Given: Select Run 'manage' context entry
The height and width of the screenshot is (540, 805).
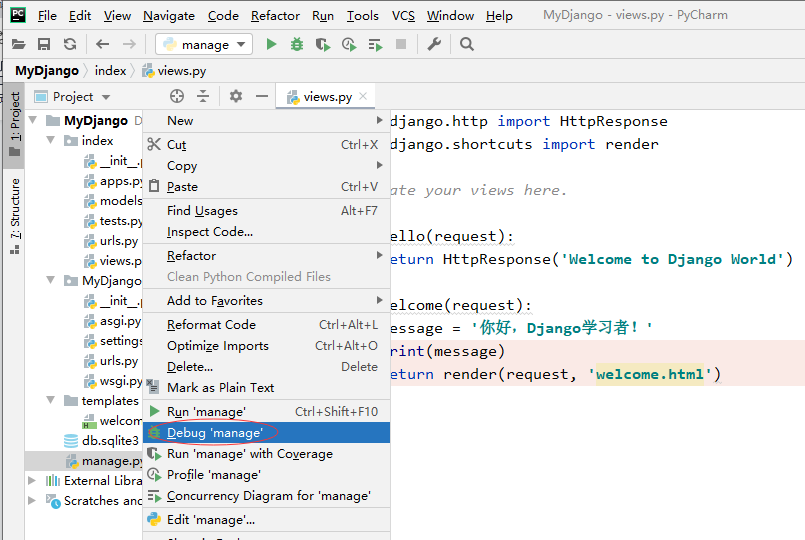Looking at the screenshot, I should point(266,412).
